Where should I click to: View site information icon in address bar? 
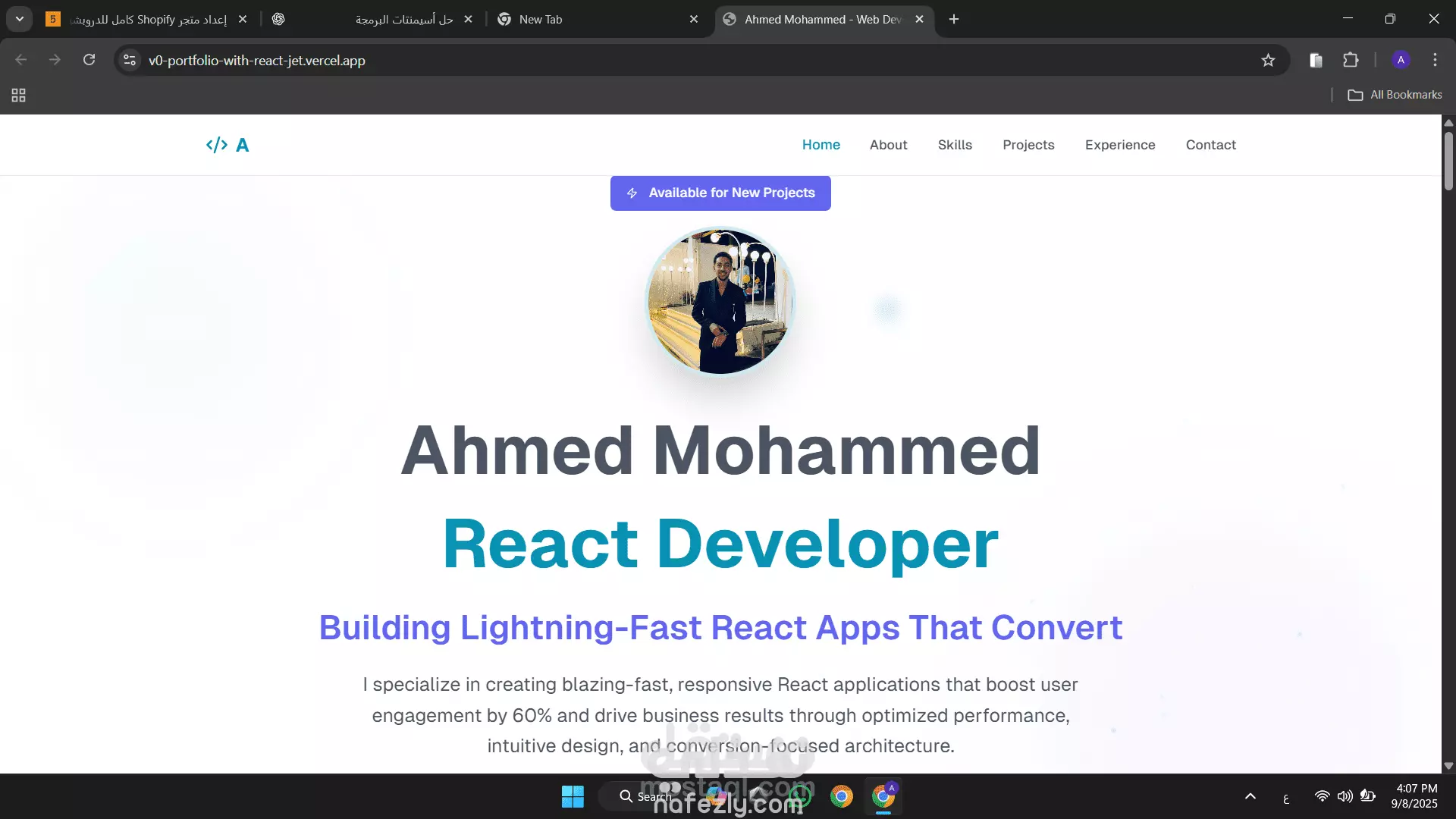[130, 60]
